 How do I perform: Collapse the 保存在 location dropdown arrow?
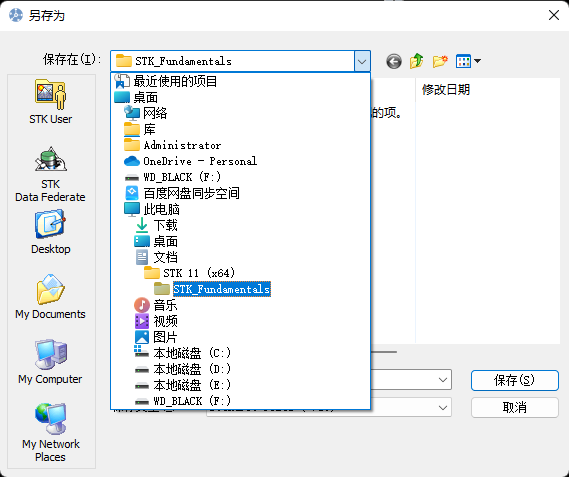pos(362,61)
